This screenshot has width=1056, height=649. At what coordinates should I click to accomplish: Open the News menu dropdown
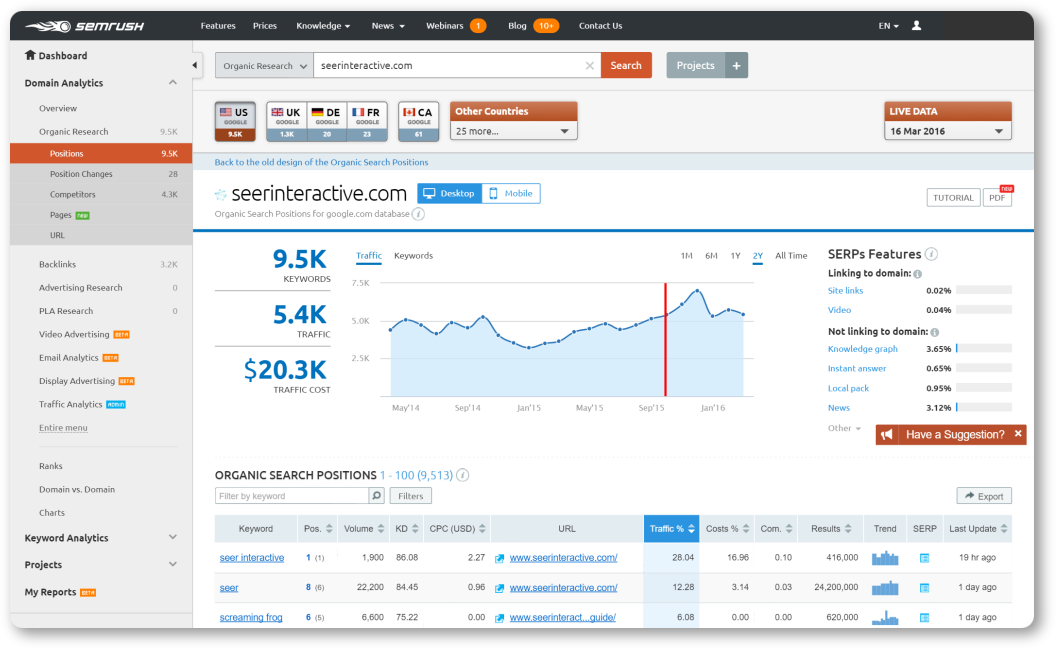(388, 26)
